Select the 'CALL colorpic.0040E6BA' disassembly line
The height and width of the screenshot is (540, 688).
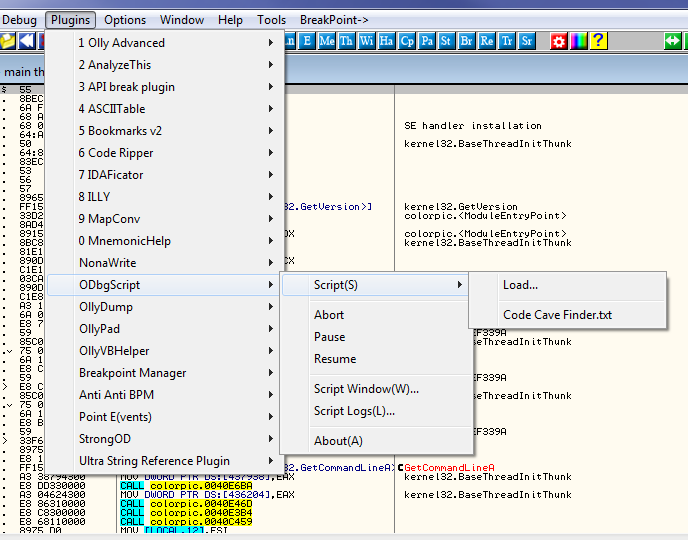pyautogui.click(x=186, y=486)
